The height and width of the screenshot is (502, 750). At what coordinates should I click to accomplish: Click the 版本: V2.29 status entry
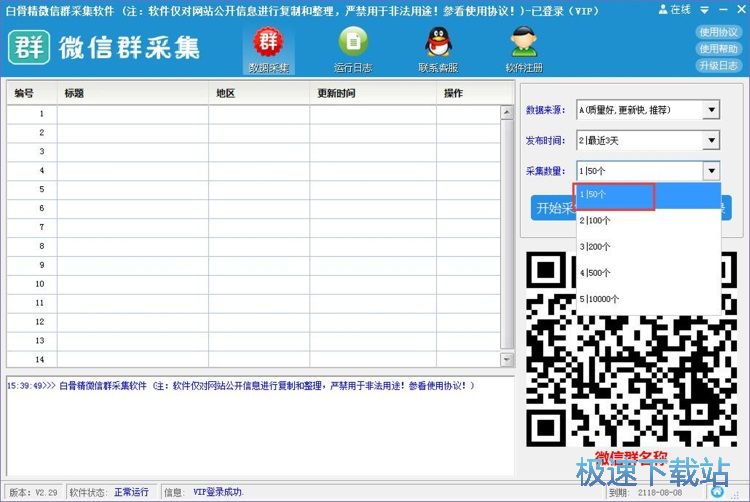[x=33, y=492]
